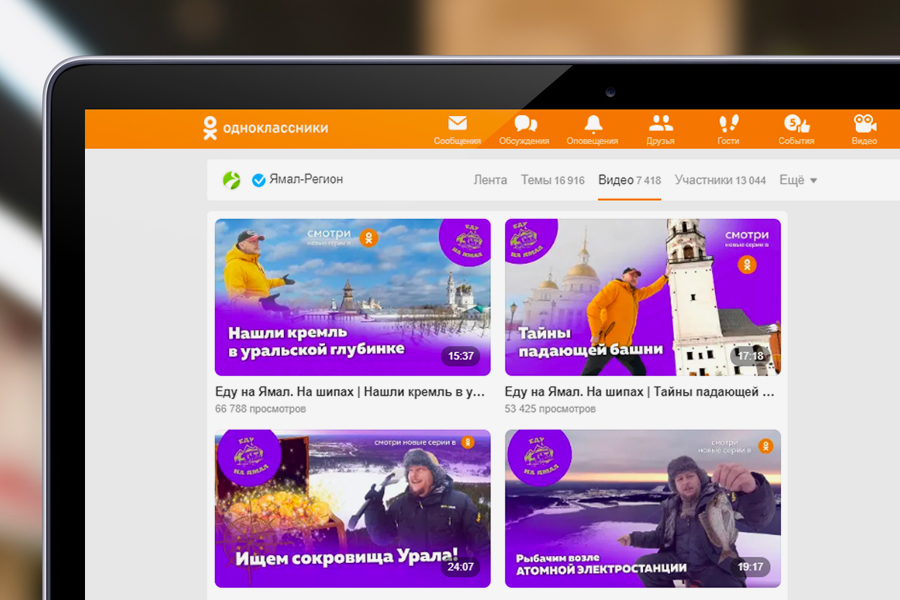Viewport: 900px width, 600px height.
Task: Play video 'Рыбачим возле атомной электростанции'
Action: [x=643, y=509]
